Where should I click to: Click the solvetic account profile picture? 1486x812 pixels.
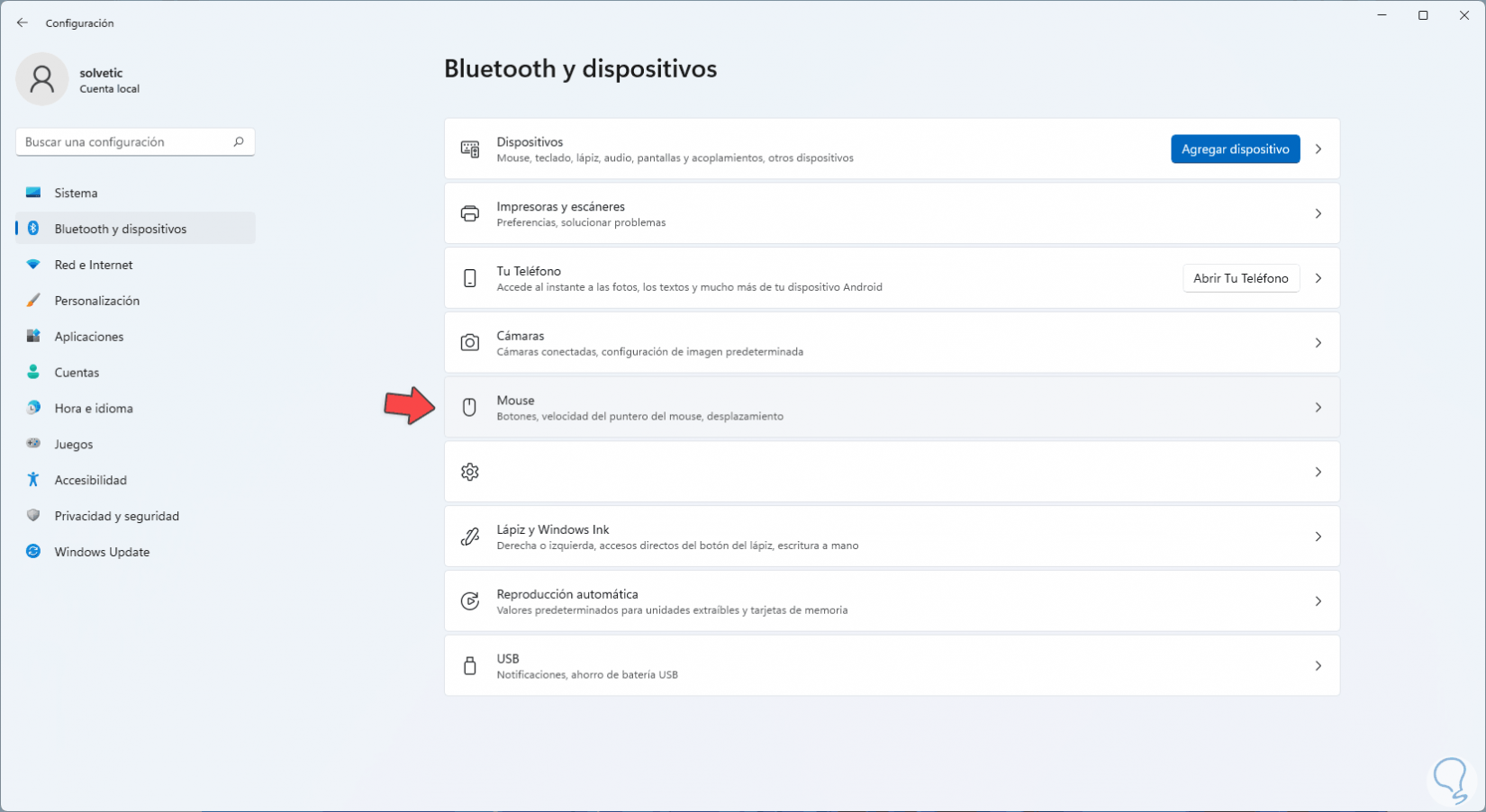coord(41,79)
